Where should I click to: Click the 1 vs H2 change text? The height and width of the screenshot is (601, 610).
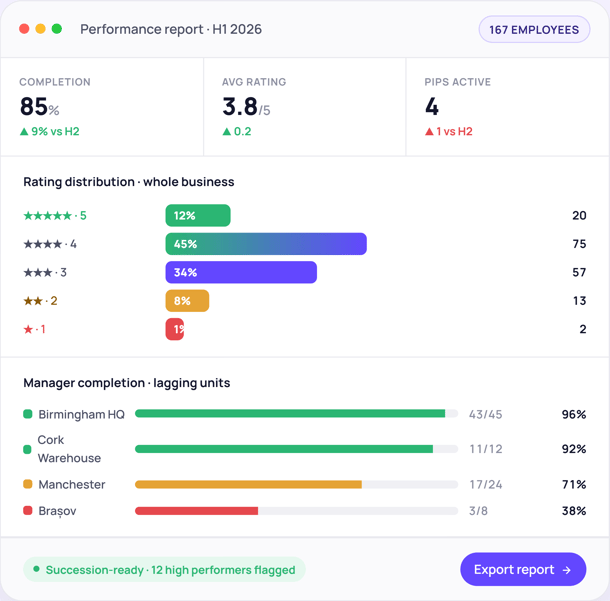coord(454,131)
